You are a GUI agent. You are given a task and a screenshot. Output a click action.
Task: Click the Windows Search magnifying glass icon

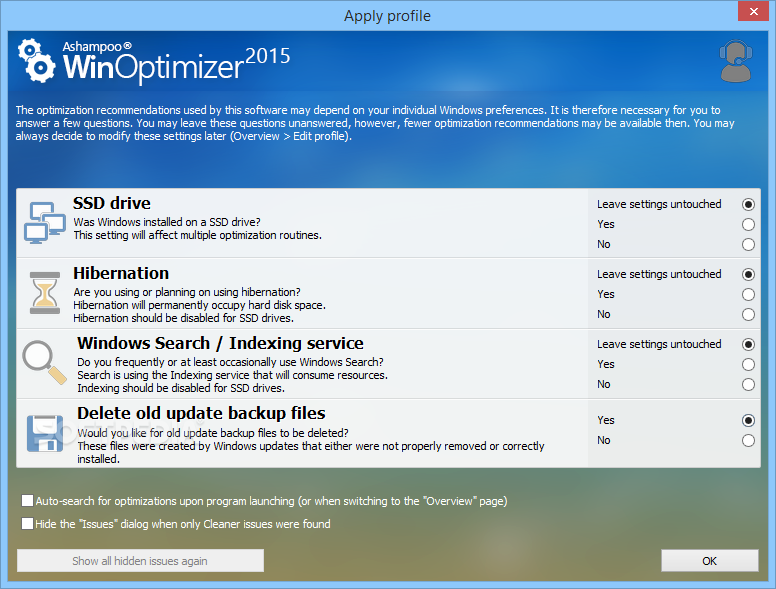coord(44,362)
